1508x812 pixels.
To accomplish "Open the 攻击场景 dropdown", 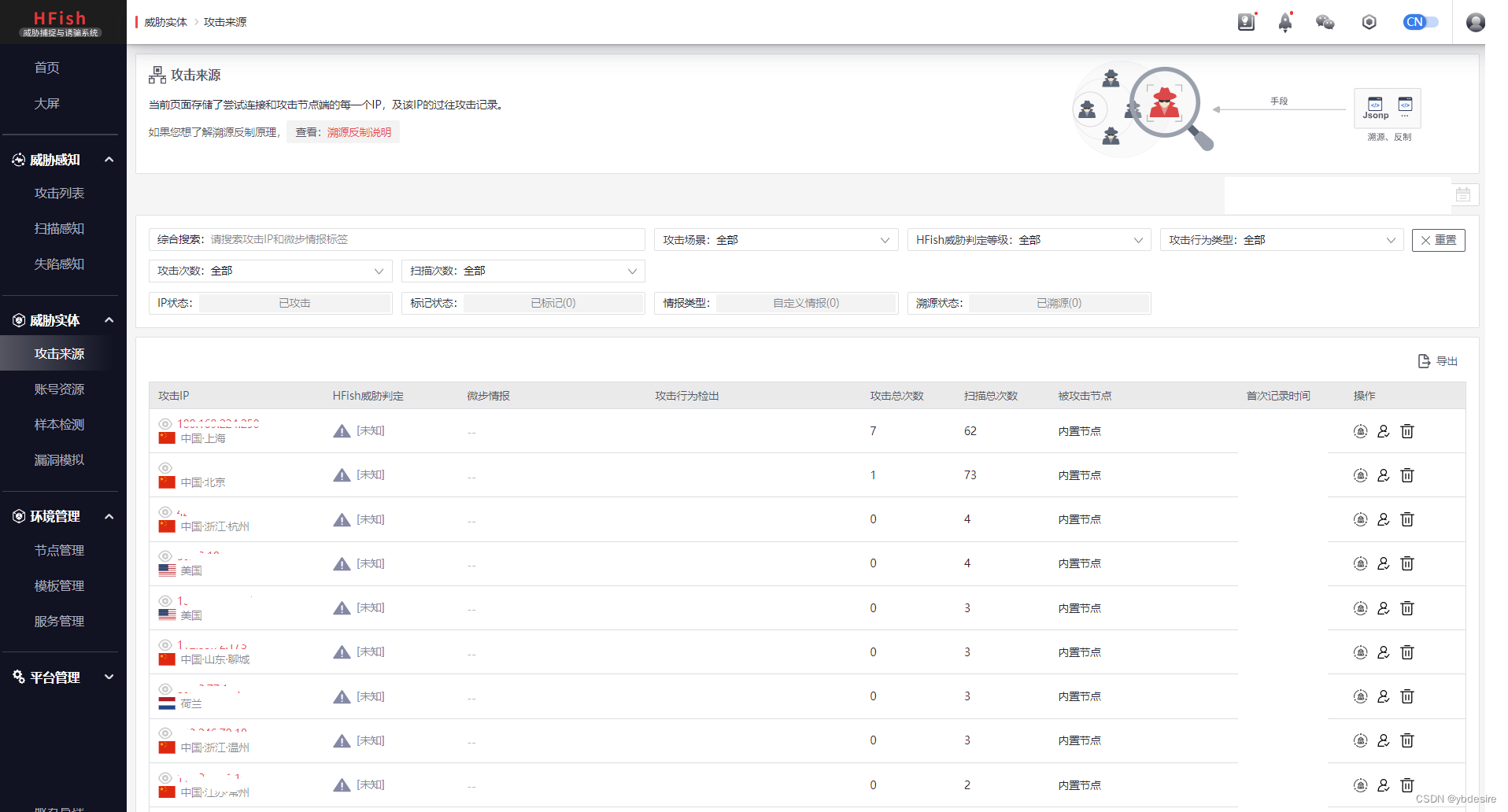I will [776, 240].
